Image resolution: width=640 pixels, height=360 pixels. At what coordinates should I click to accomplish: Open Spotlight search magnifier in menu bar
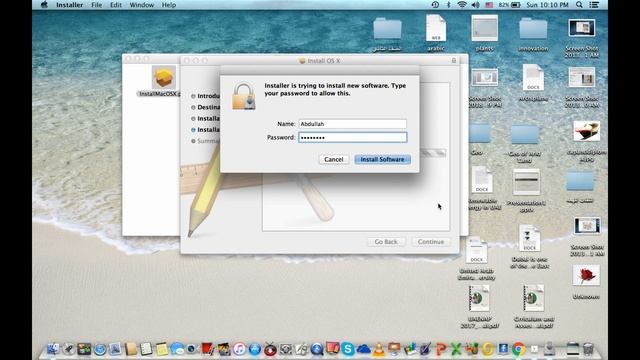pos(579,4)
